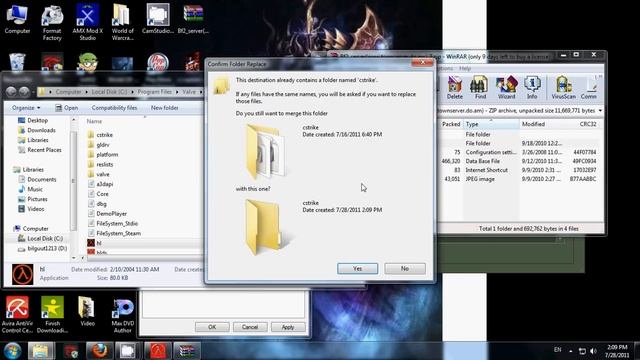This screenshot has width=640, height=360.
Task: Click the Video folder desktop icon
Action: pyautogui.click(x=87, y=311)
